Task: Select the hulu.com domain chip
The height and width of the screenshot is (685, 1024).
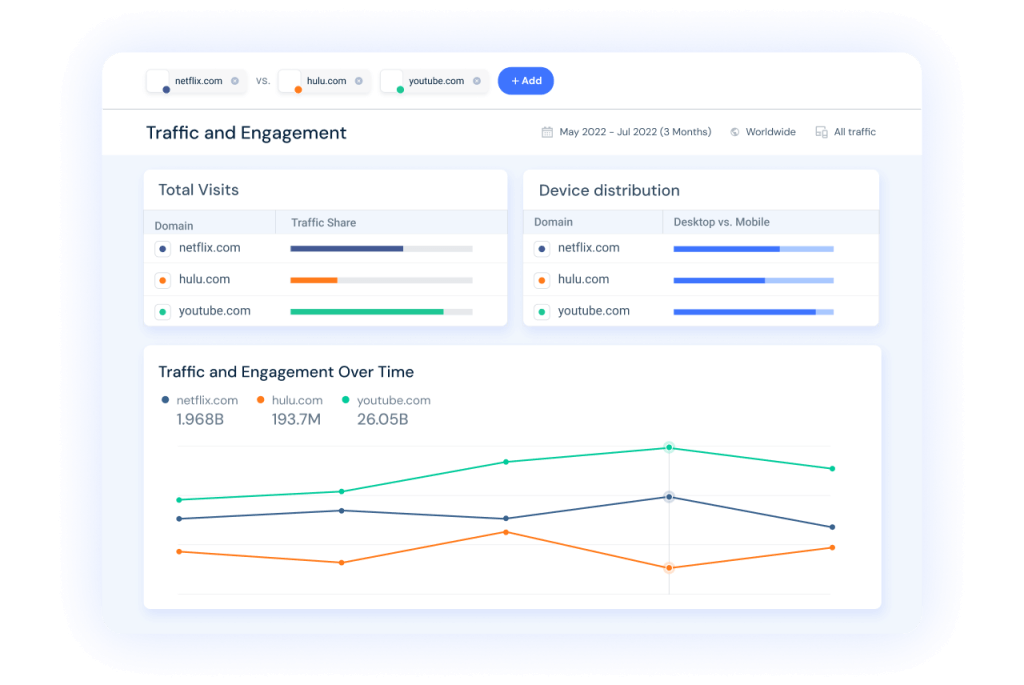Action: tap(324, 81)
